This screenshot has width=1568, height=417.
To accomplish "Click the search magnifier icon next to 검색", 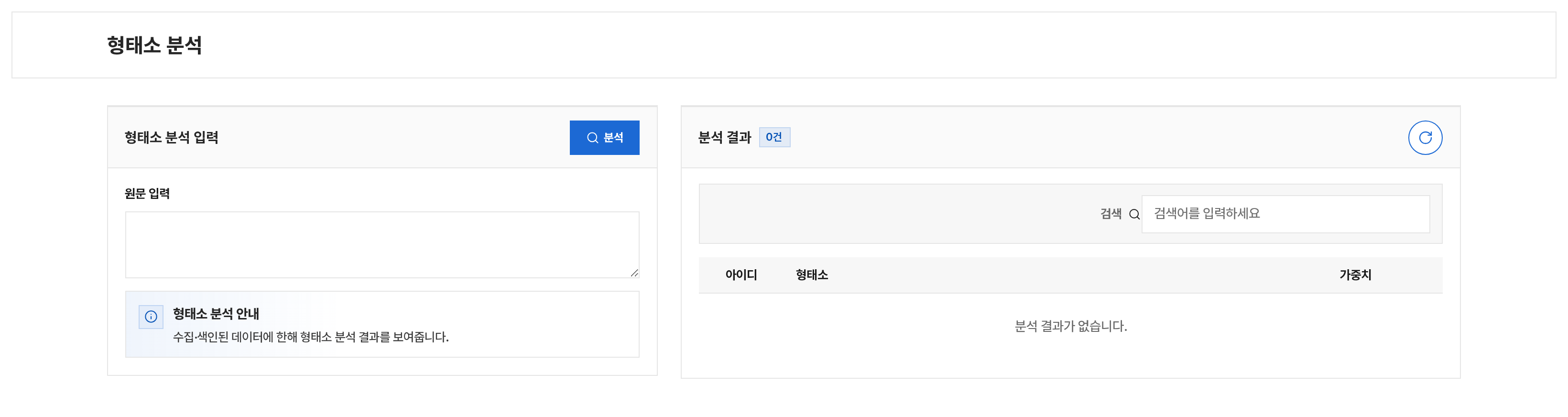I will [x=1134, y=214].
